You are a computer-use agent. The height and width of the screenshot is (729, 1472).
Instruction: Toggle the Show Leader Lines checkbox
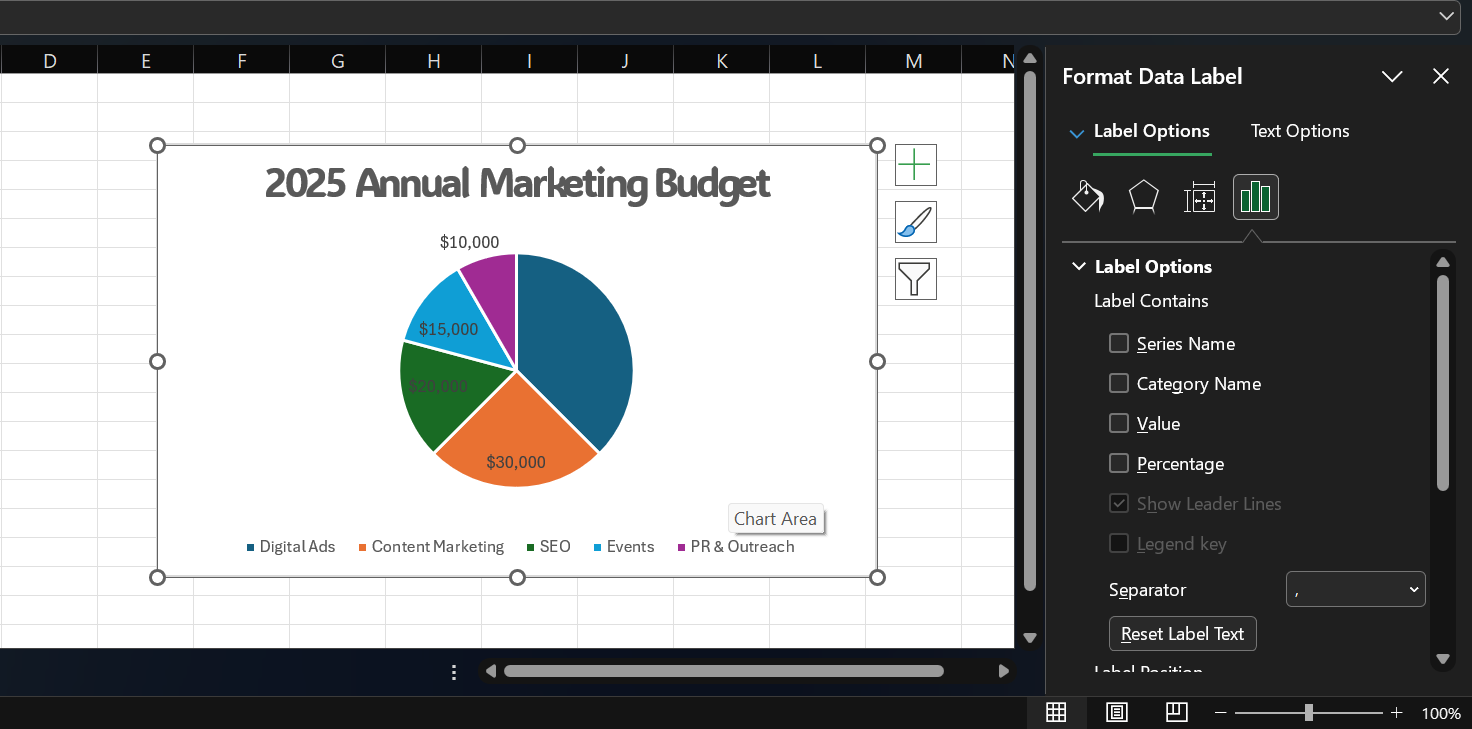click(1119, 503)
